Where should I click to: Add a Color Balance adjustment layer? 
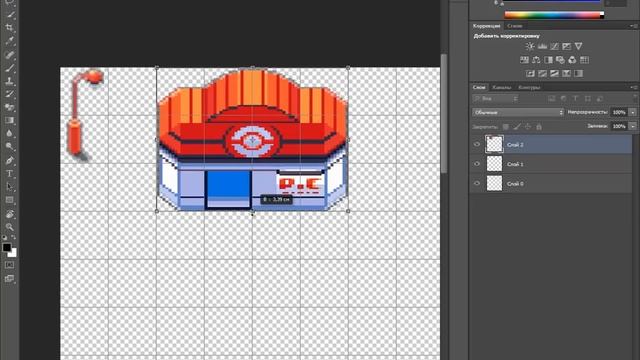tap(536, 60)
